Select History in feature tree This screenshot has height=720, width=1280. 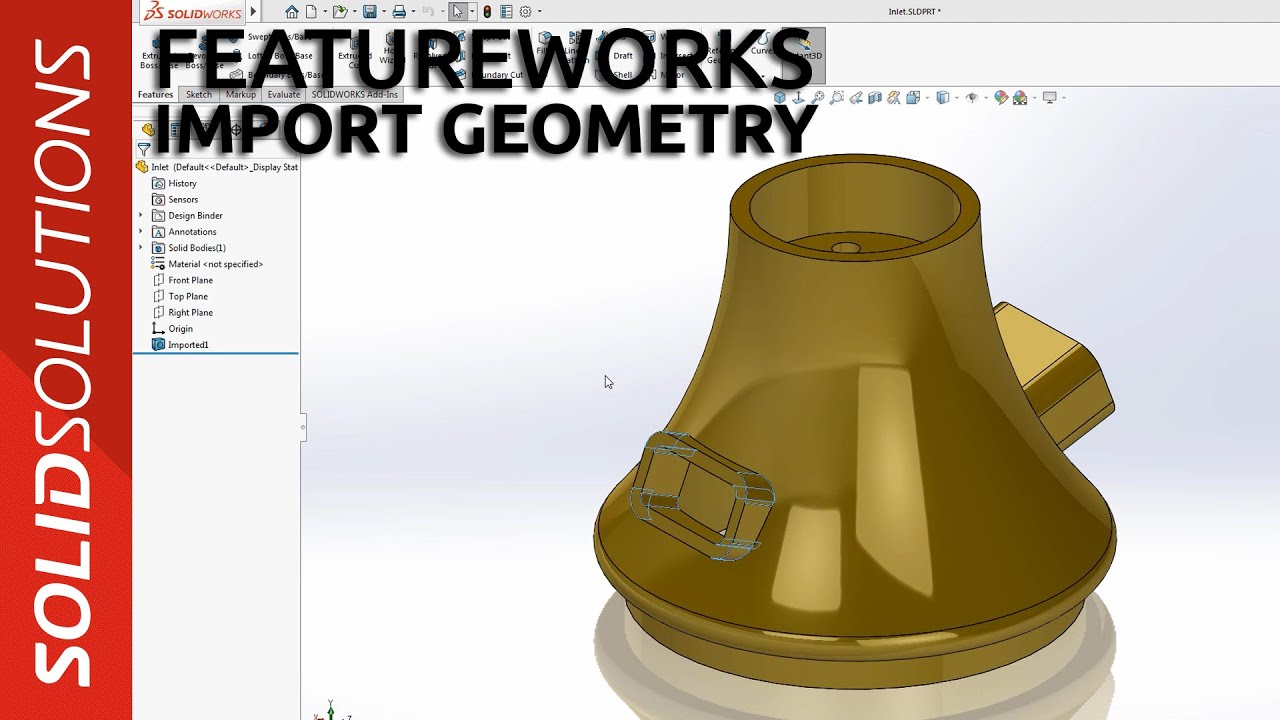pyautogui.click(x=175, y=184)
